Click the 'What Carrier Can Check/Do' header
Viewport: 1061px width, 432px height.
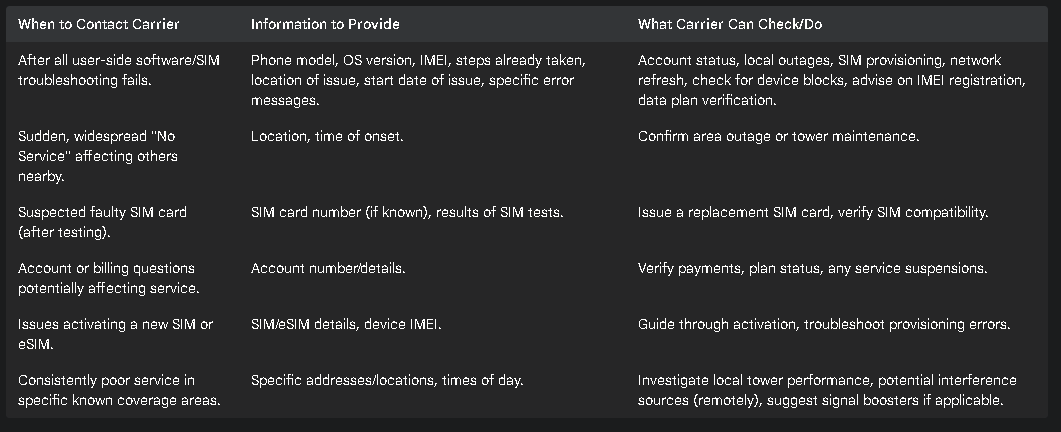tap(729, 24)
